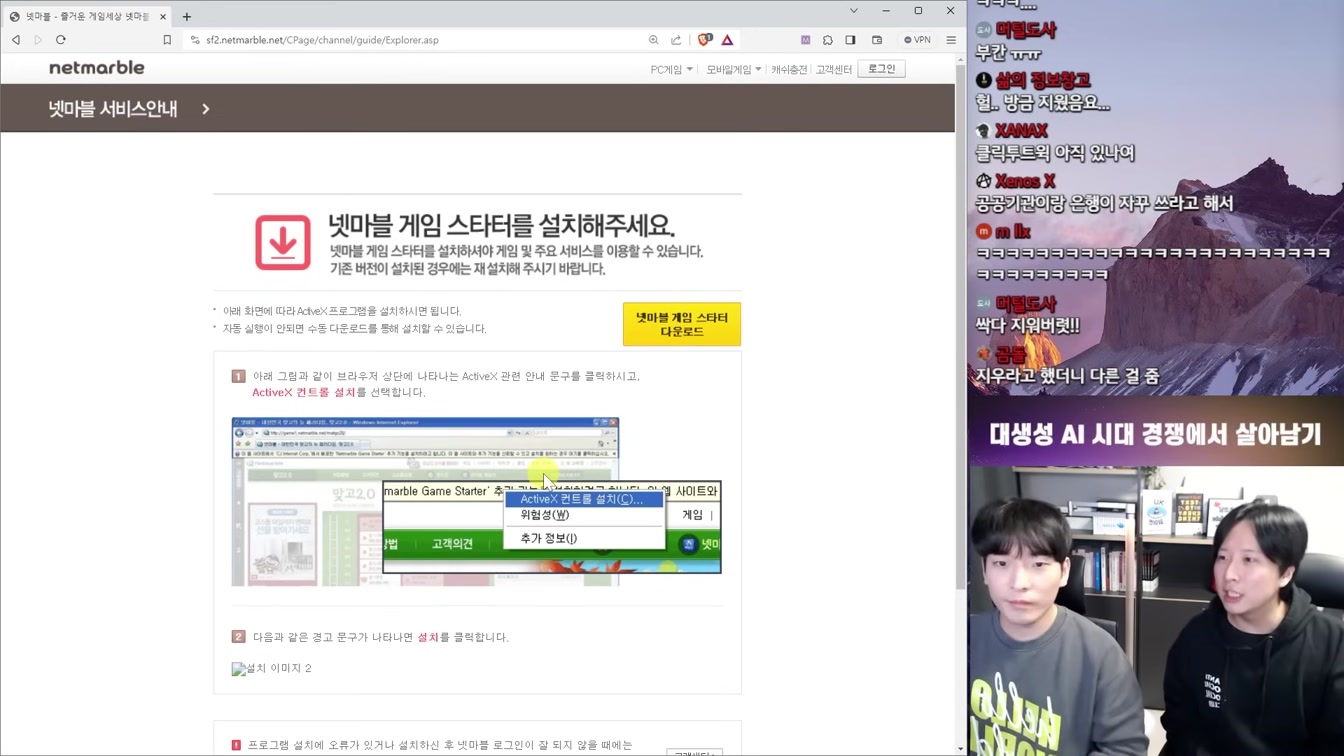The image size is (1344, 756).
Task: Open the Brave Wallet icon
Action: coord(877,40)
